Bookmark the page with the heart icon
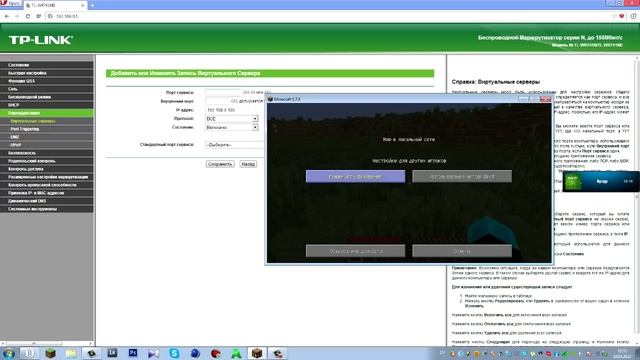Screen dimensions: 640x360 click(x=622, y=16)
